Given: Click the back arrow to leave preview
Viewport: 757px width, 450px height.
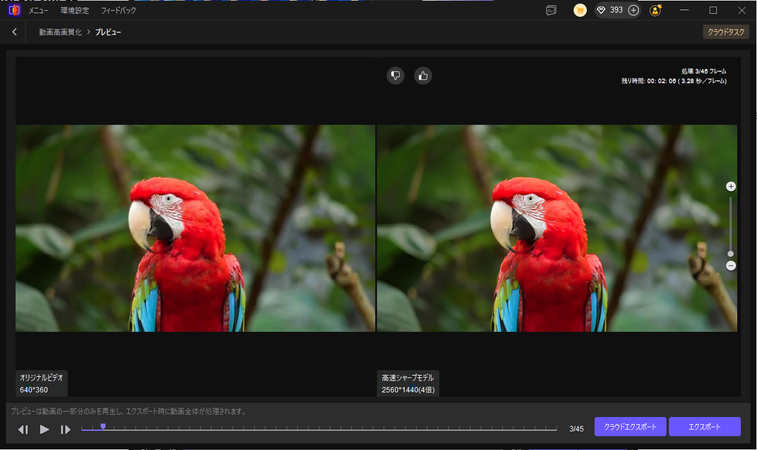Looking at the screenshot, I should click(15, 32).
